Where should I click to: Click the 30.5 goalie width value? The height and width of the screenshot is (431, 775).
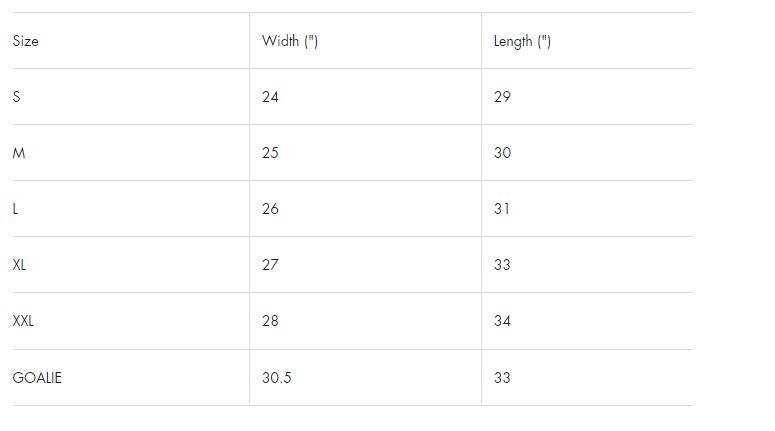coord(277,378)
